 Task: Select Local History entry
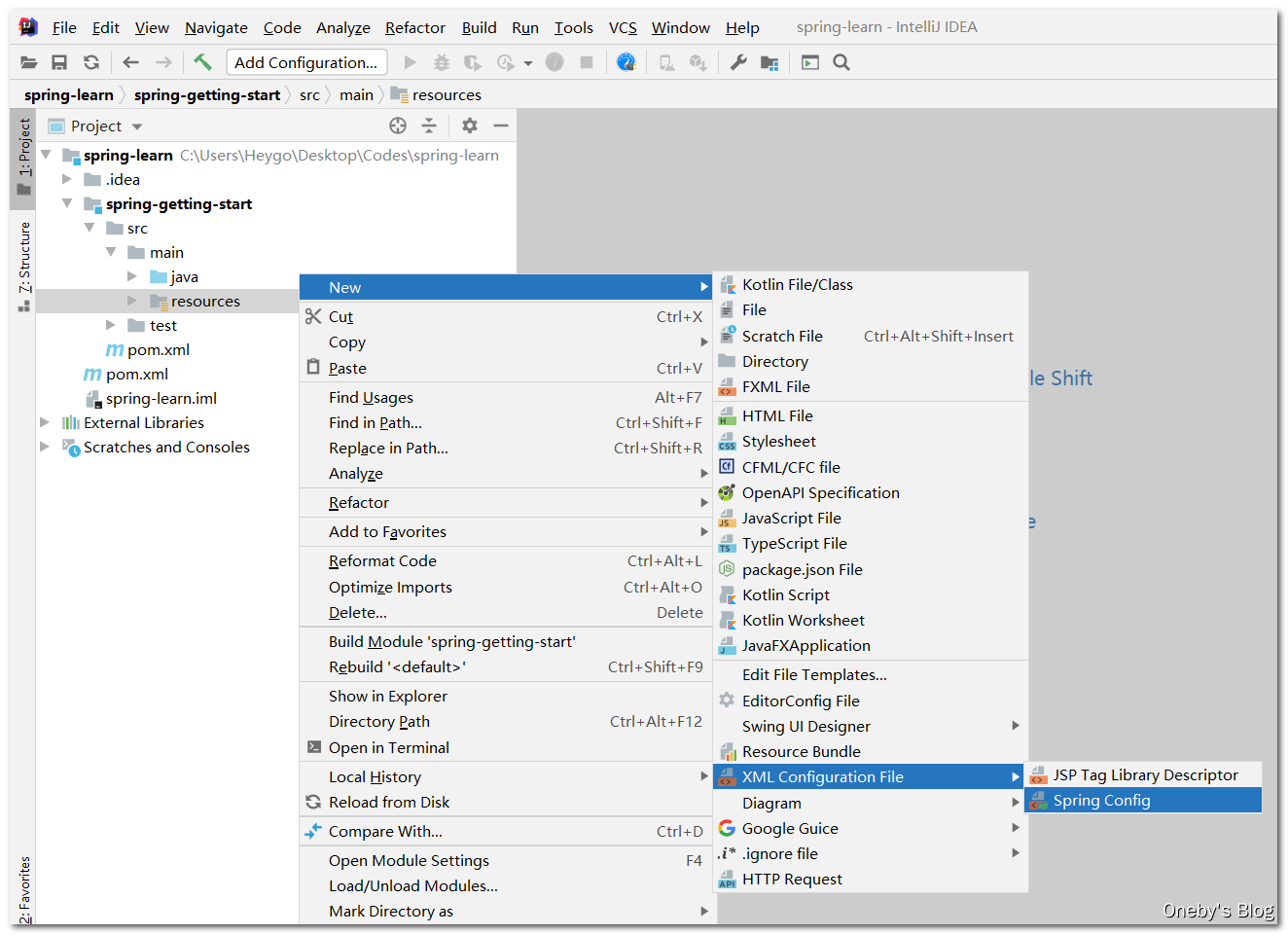coord(507,776)
